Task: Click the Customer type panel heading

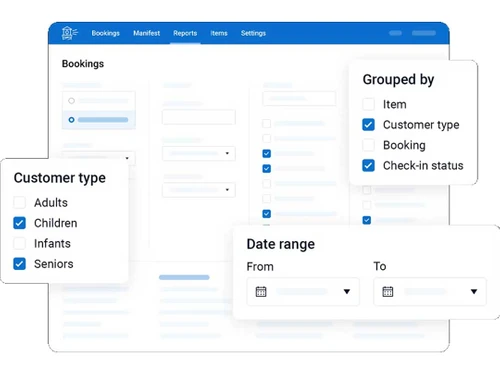Action: [x=60, y=178]
